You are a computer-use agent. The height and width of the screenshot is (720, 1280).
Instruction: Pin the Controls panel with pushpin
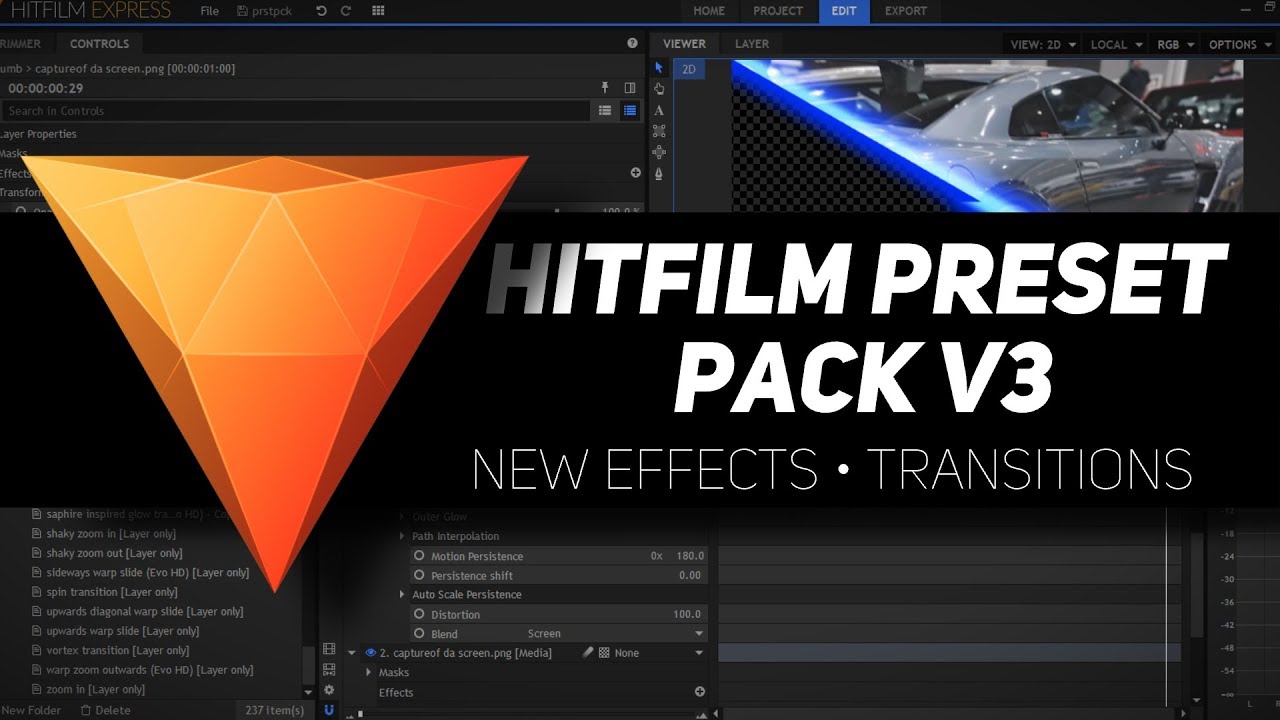coord(604,88)
